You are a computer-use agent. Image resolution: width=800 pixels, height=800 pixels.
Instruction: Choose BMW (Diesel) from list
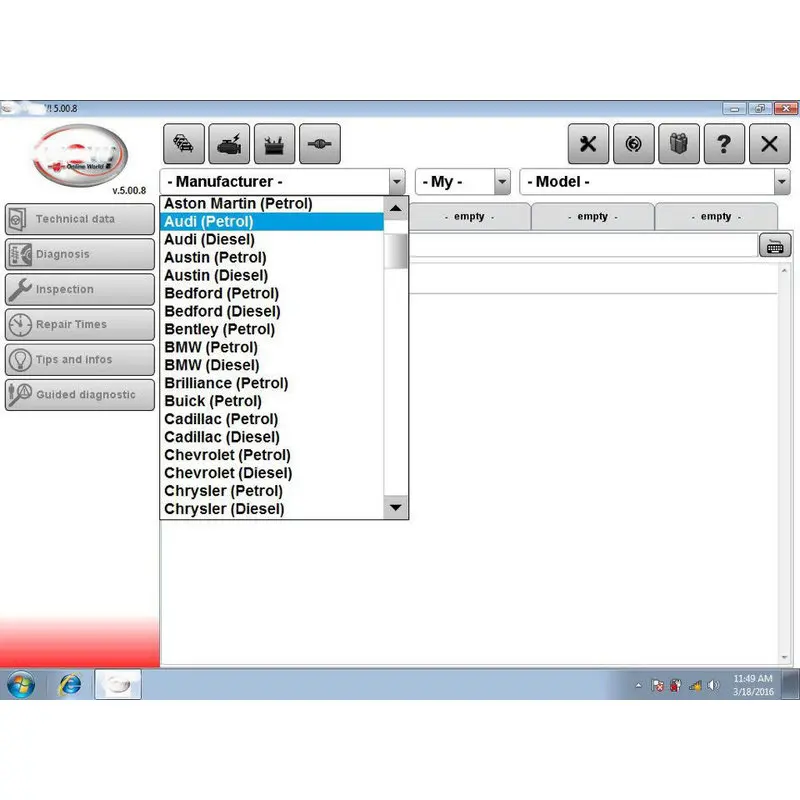point(272,365)
